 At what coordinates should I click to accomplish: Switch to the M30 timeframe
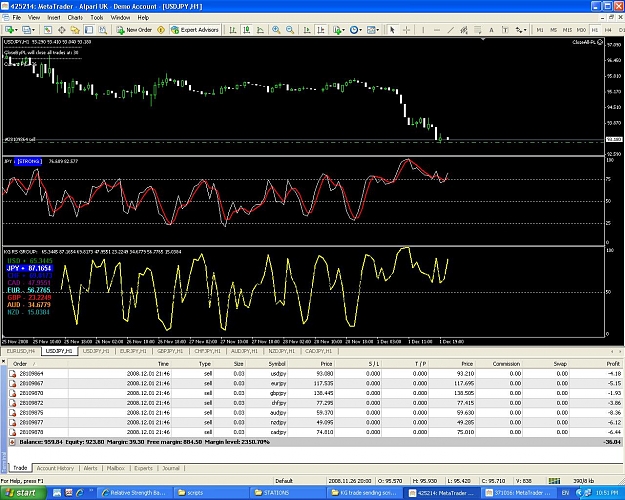tap(581, 30)
